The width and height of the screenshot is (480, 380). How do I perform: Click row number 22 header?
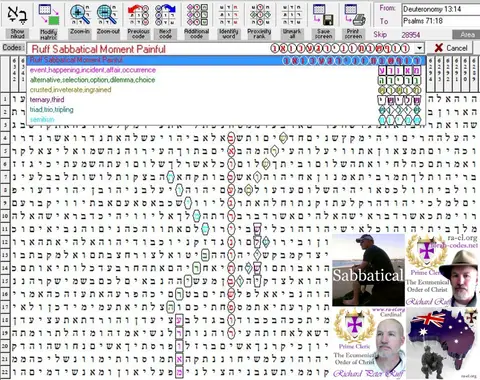tap(5, 372)
